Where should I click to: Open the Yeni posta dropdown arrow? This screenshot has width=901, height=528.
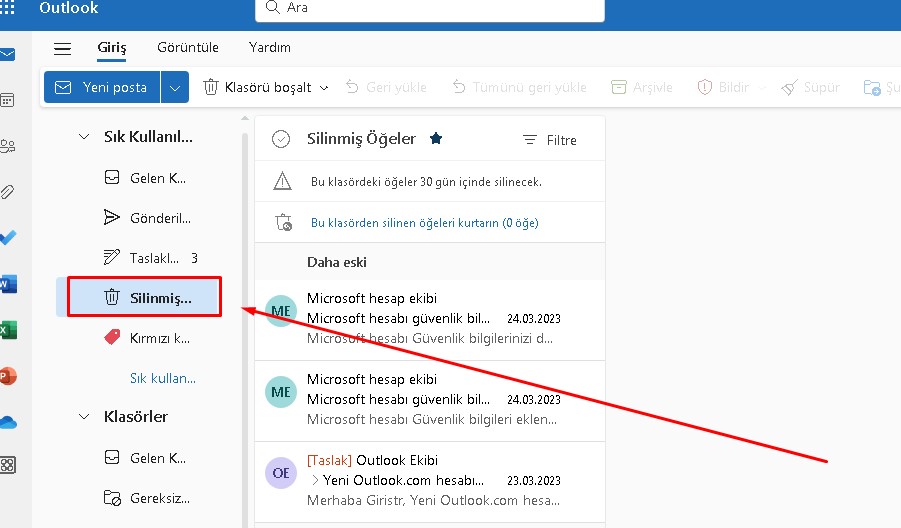pos(175,87)
